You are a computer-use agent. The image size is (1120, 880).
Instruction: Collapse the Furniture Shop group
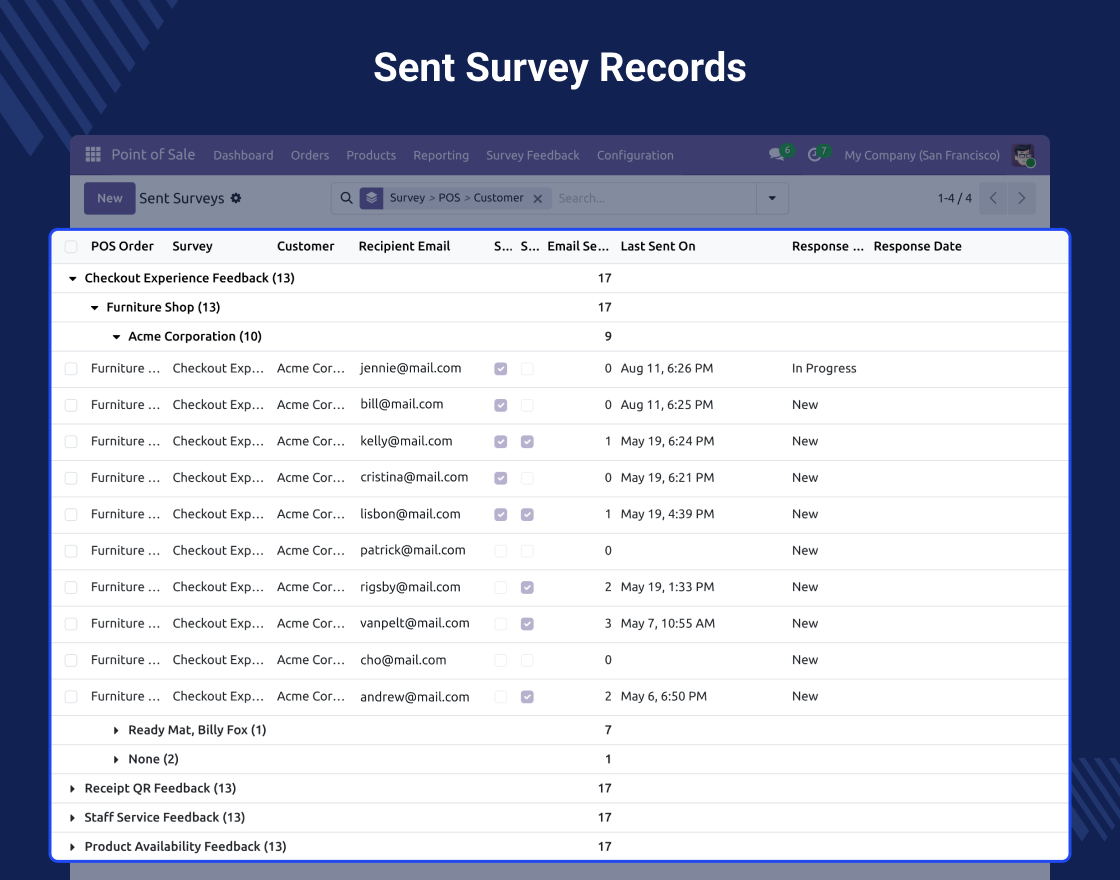tap(94, 308)
